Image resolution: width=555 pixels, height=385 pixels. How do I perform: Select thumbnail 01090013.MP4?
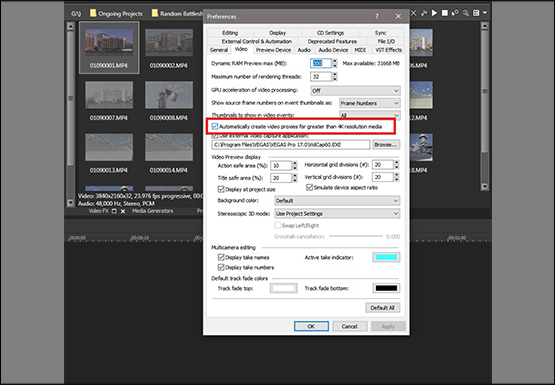109,153
